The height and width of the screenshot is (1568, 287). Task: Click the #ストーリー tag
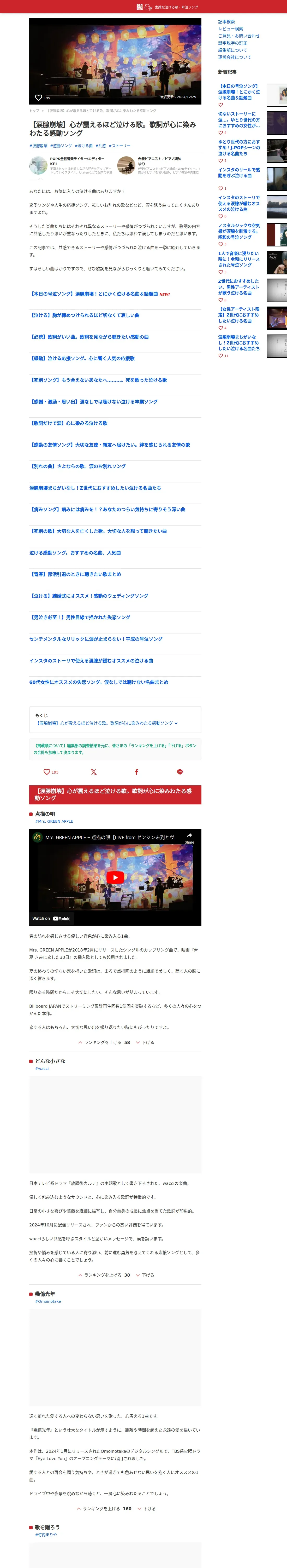click(x=119, y=146)
